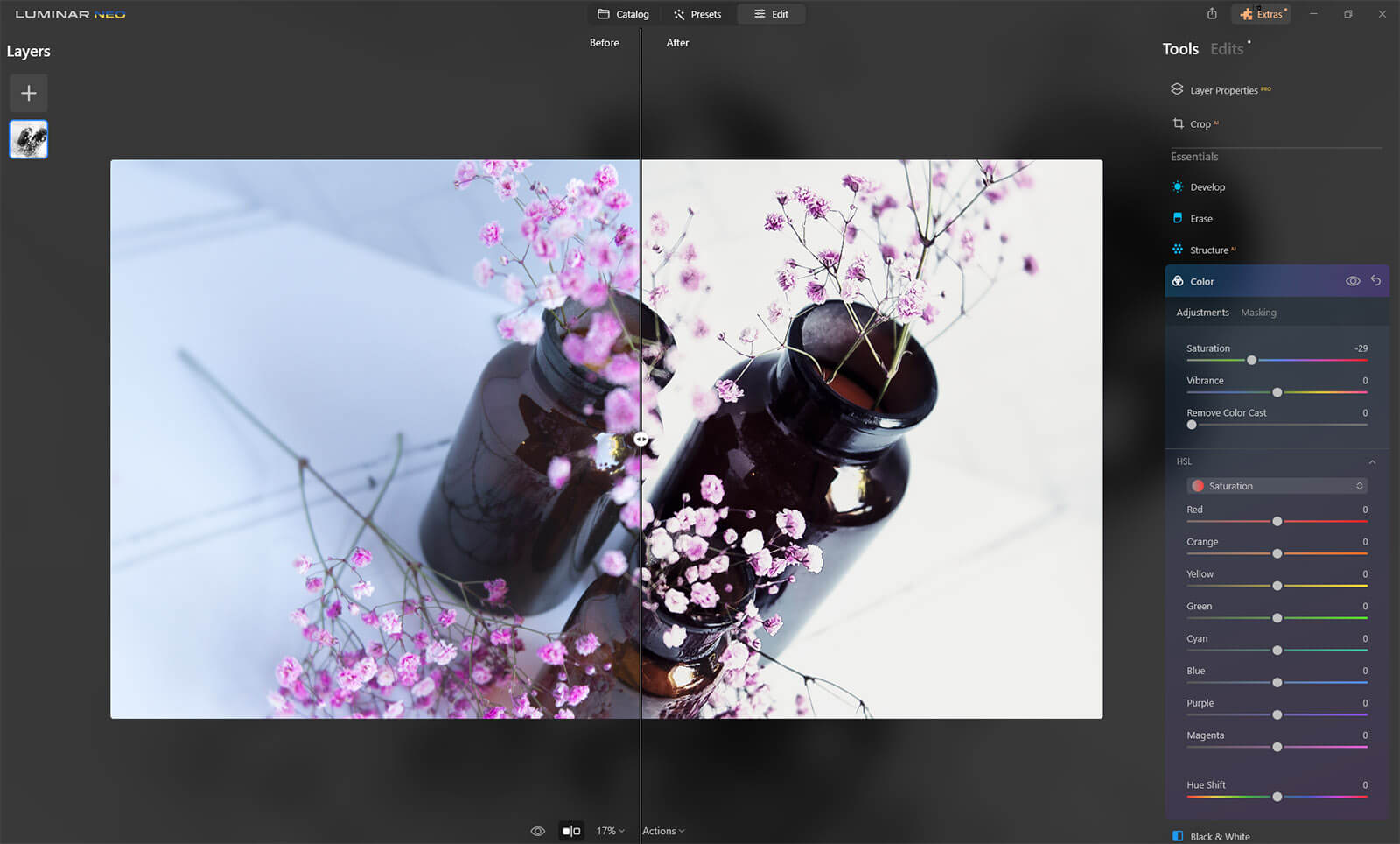Open the Black & White tool

[x=1219, y=836]
